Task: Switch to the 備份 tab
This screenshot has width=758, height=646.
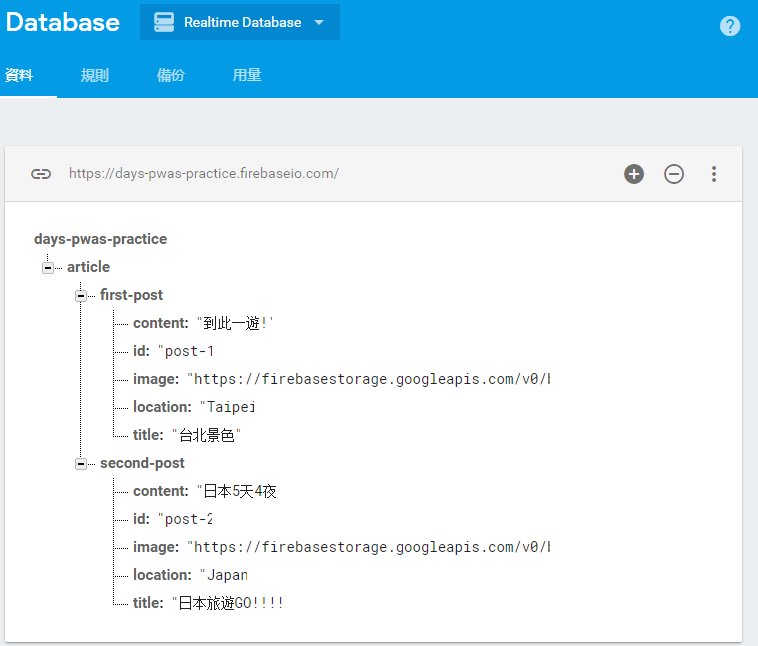Action: tap(171, 75)
